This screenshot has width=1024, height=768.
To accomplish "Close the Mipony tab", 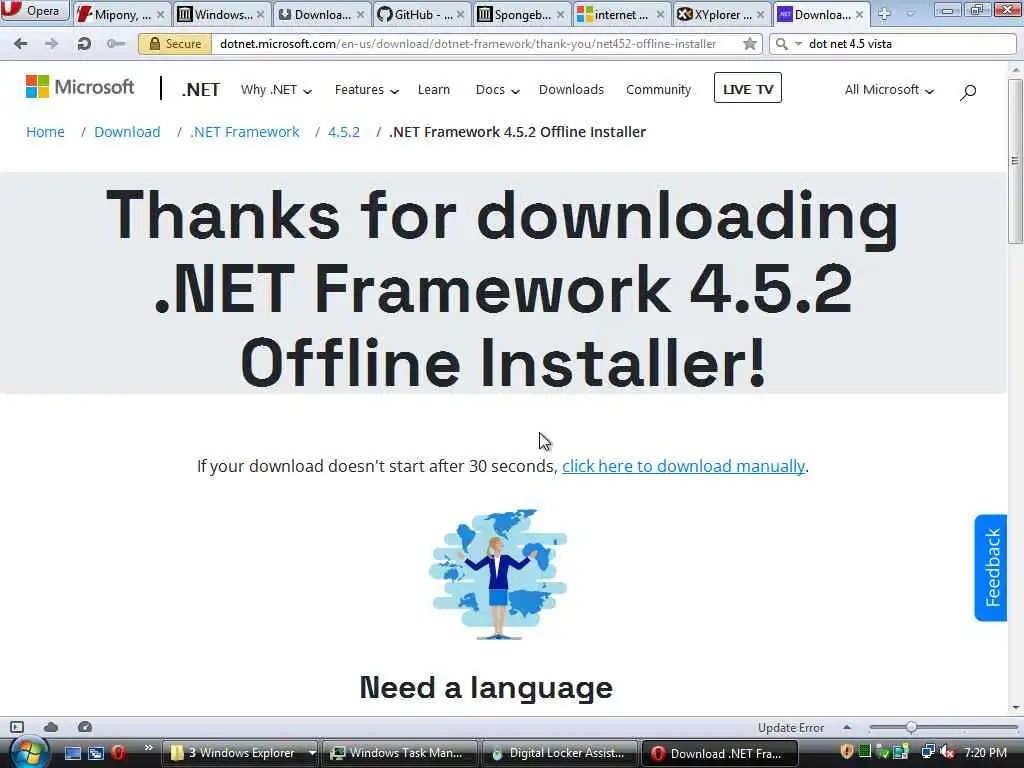I will click(x=161, y=14).
